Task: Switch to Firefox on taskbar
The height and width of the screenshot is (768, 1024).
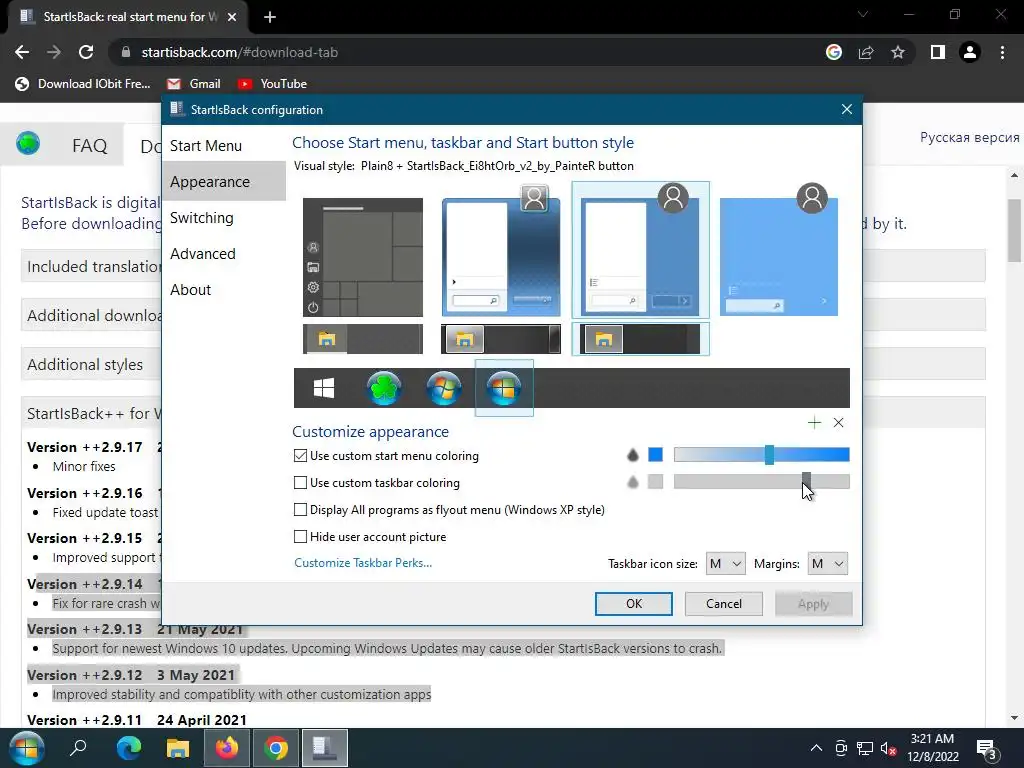Action: [x=227, y=748]
